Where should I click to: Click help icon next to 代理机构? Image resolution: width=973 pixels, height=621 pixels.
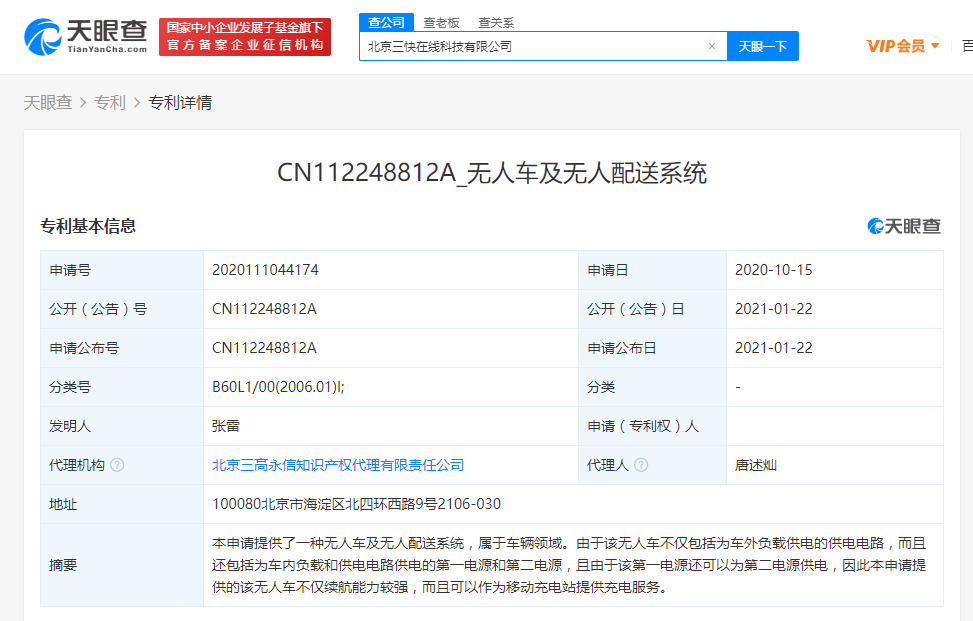tap(118, 465)
